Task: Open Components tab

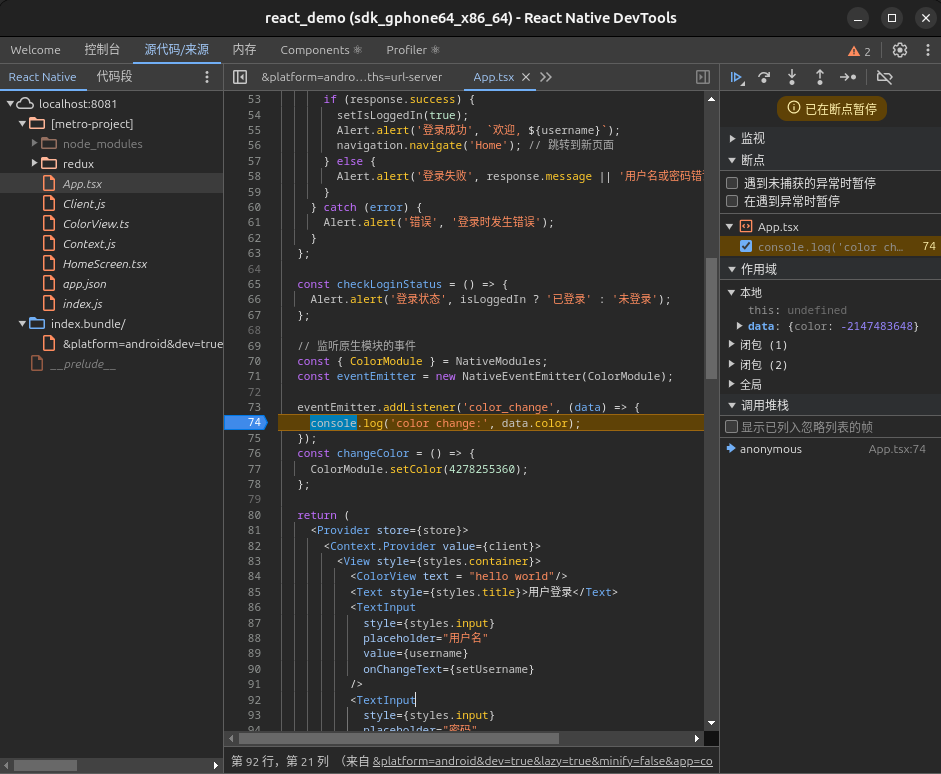Action: [x=320, y=50]
